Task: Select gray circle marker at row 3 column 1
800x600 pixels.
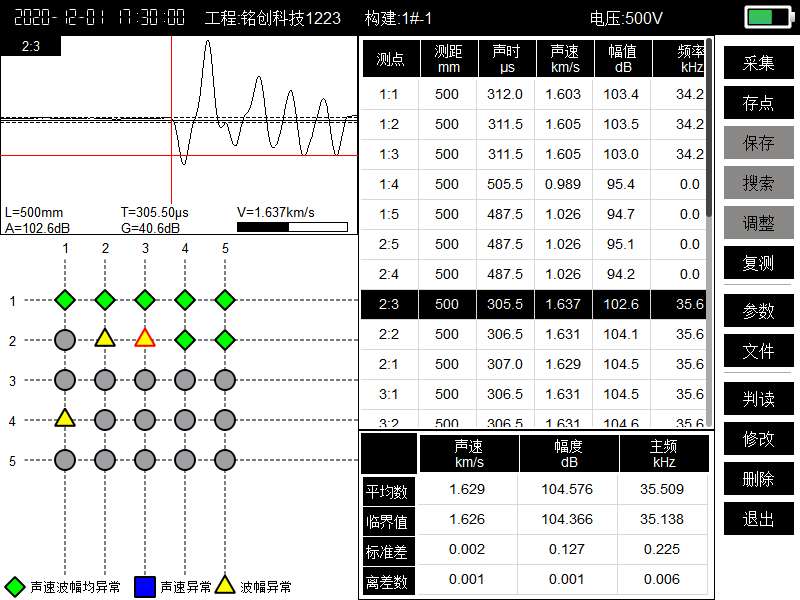Action: coord(65,380)
